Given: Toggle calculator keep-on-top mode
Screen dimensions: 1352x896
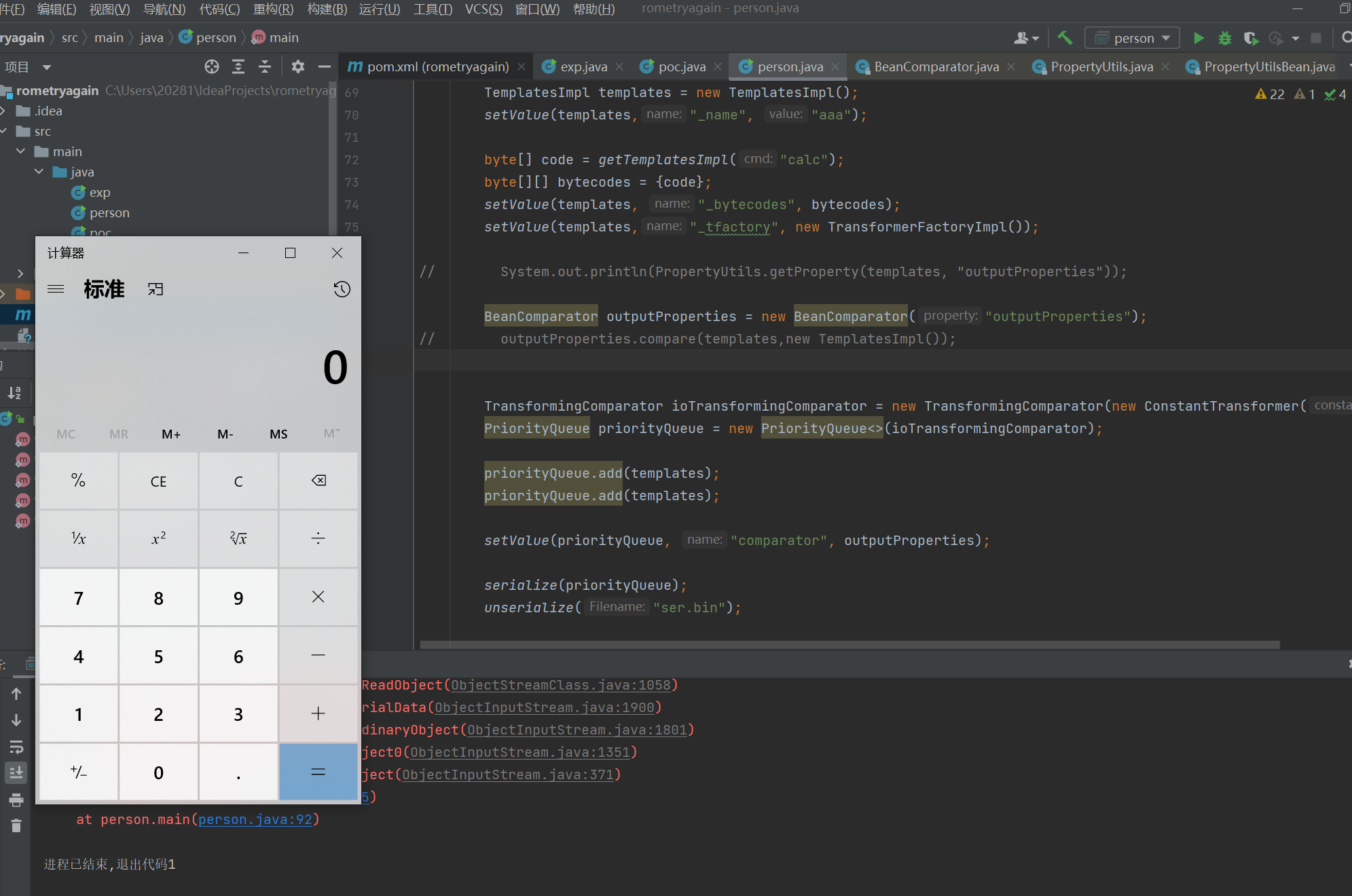Looking at the screenshot, I should (x=156, y=289).
